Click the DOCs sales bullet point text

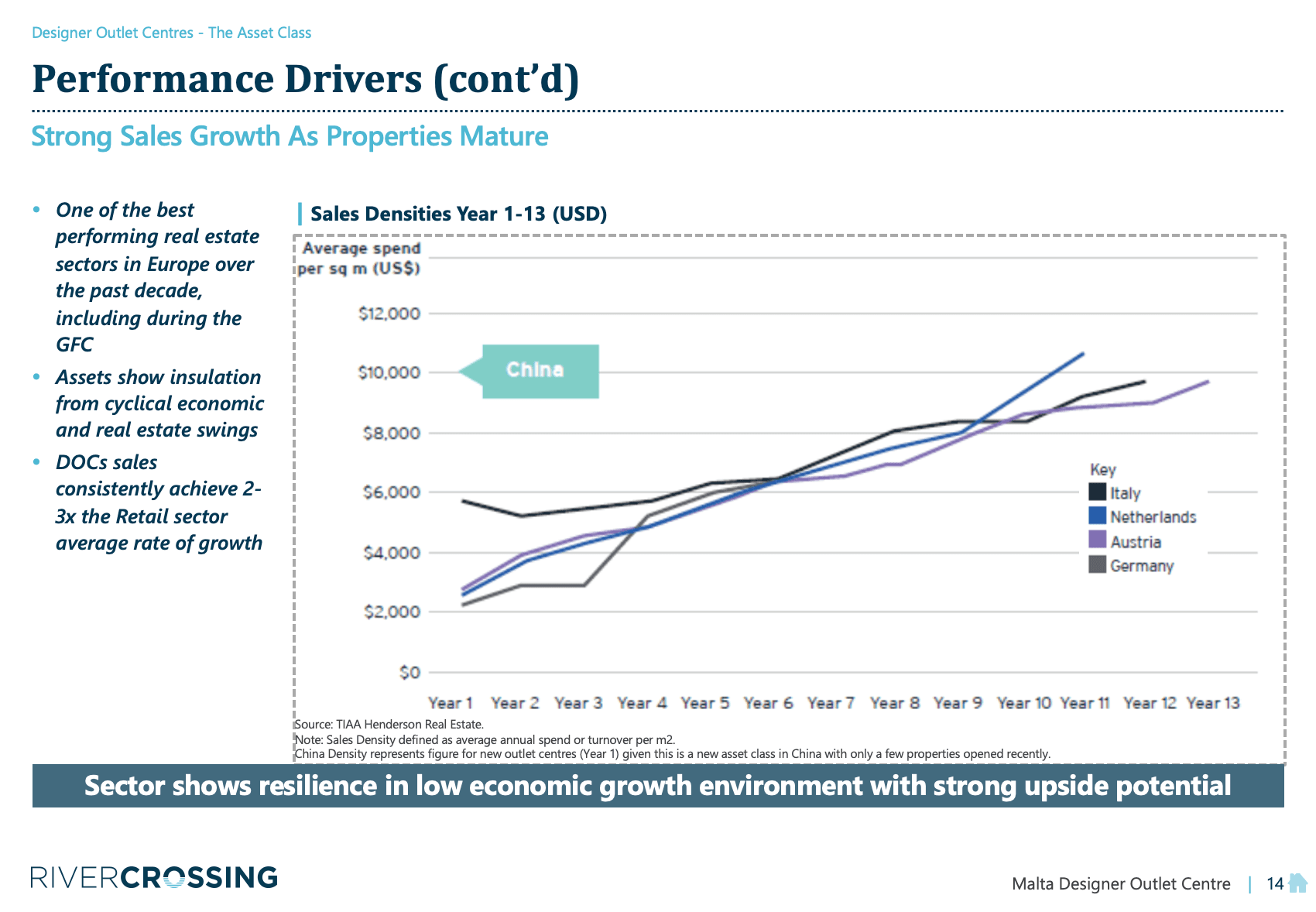click(159, 502)
